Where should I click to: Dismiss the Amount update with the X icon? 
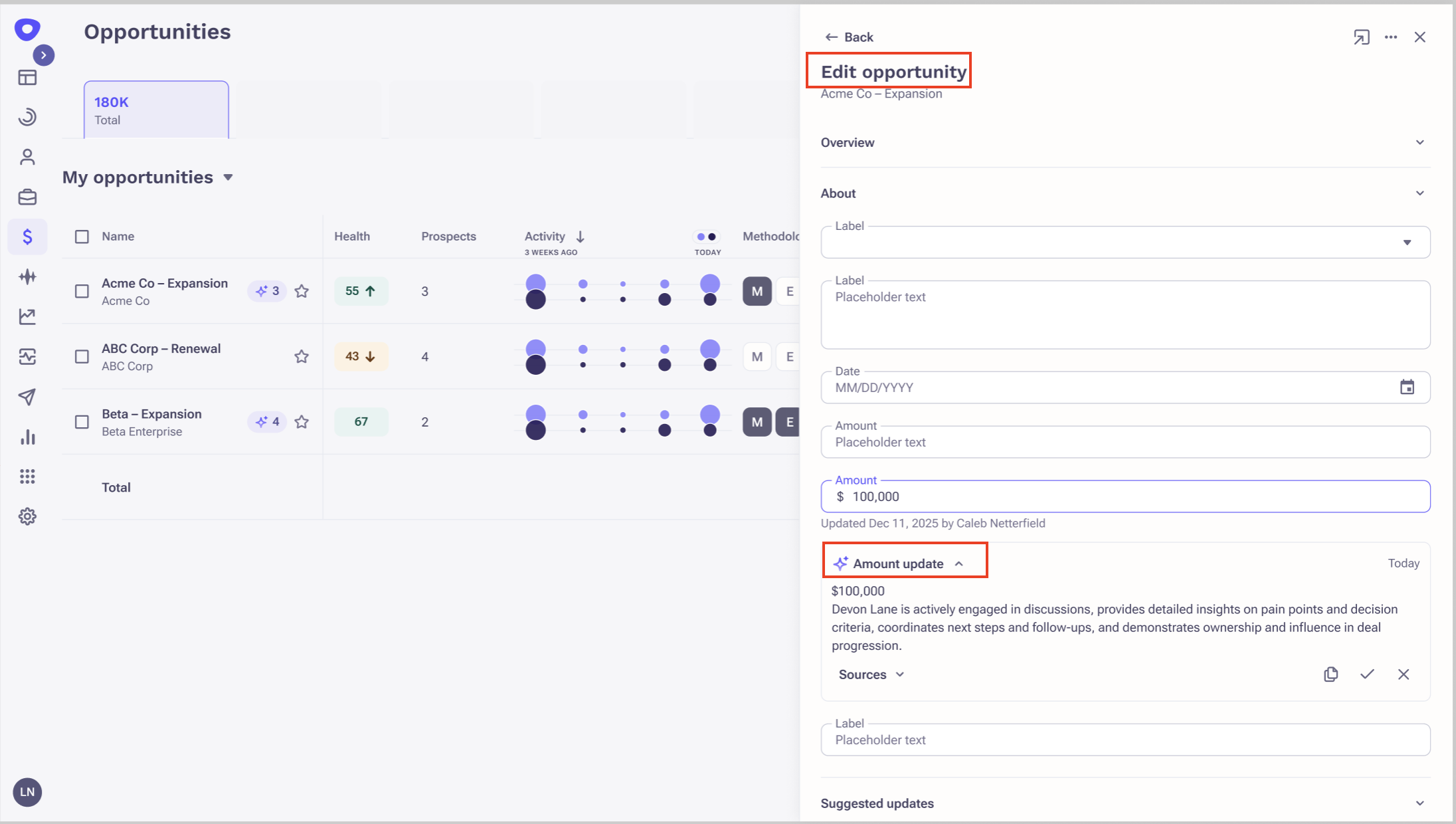(x=1404, y=674)
